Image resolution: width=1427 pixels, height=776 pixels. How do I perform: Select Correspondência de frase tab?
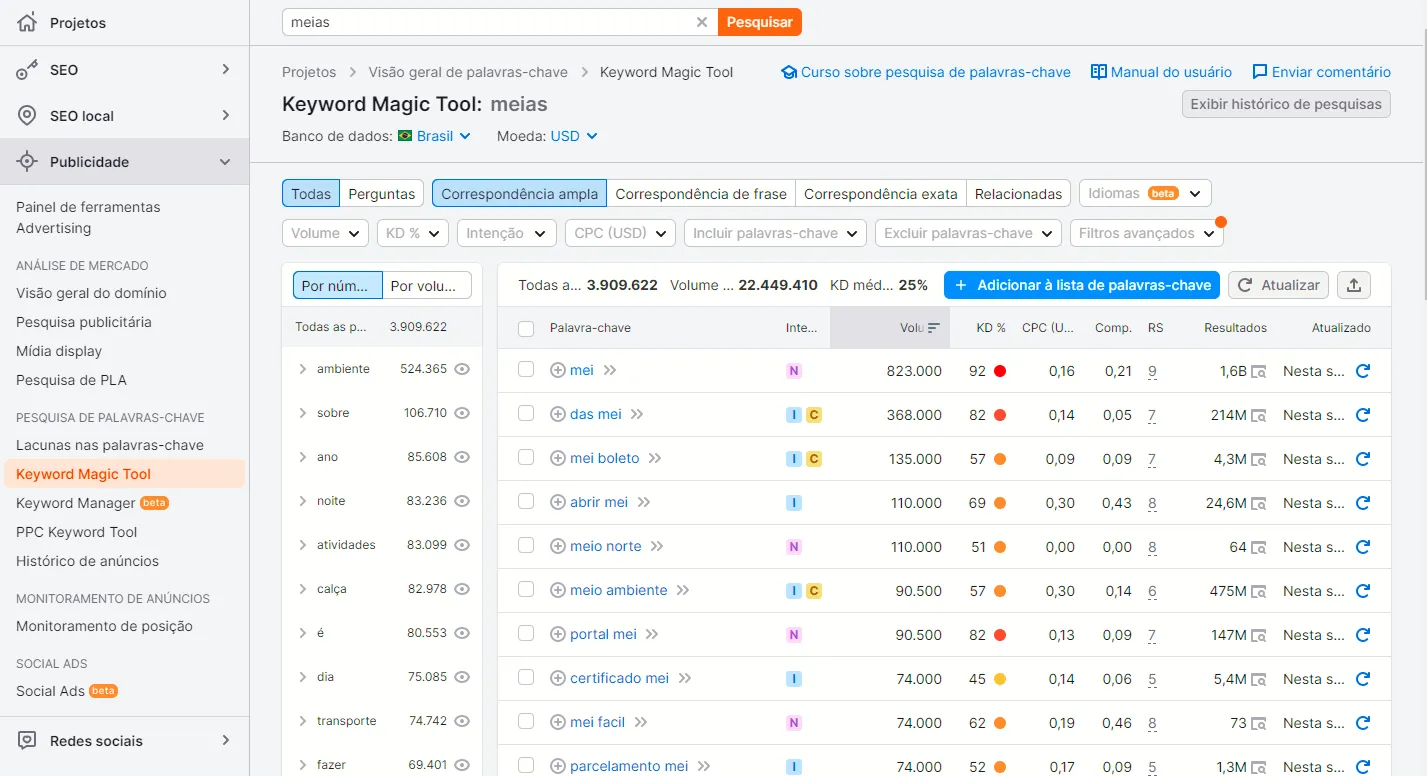pyautogui.click(x=701, y=194)
